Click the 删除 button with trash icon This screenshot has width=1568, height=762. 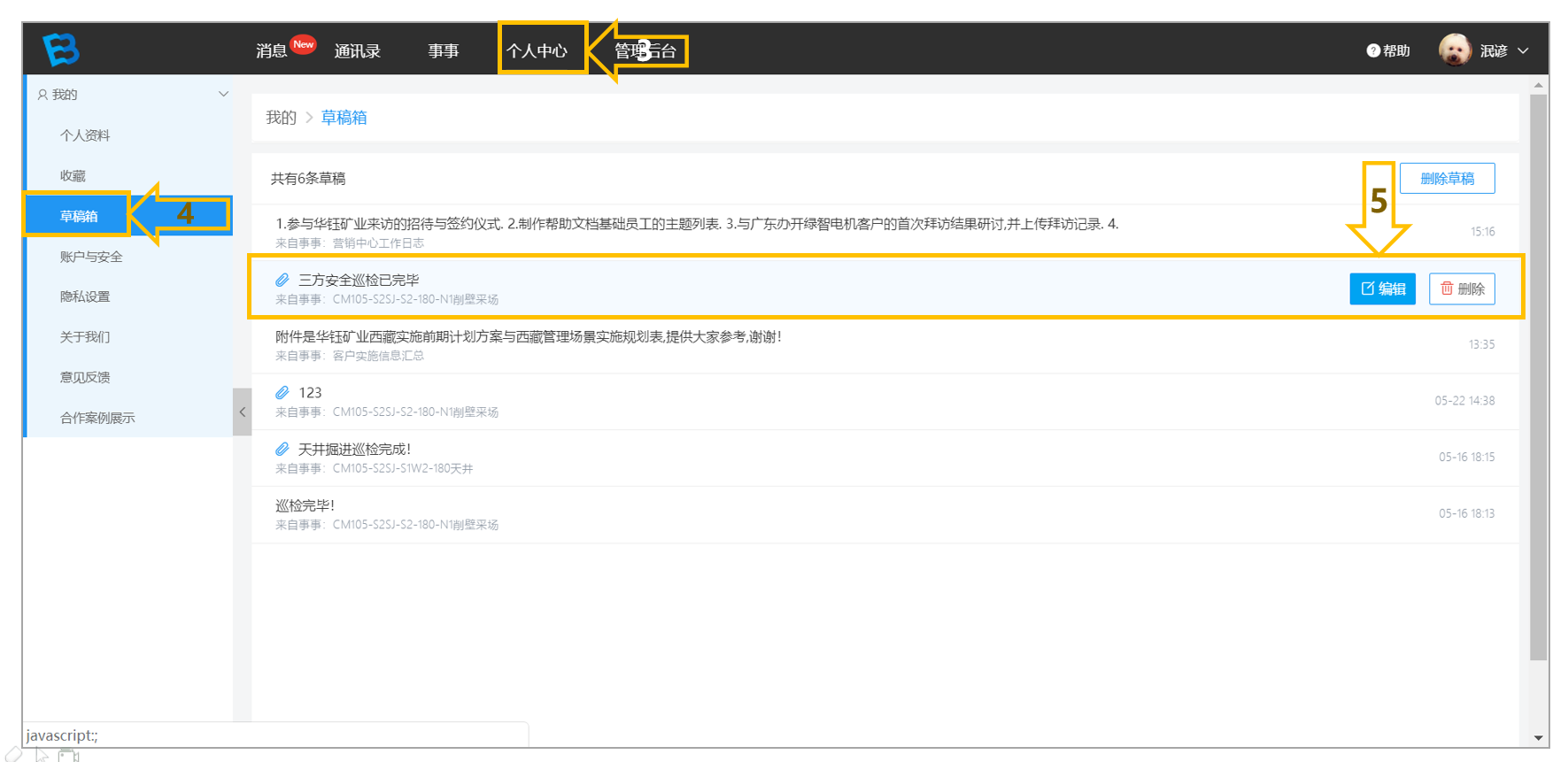click(x=1462, y=289)
